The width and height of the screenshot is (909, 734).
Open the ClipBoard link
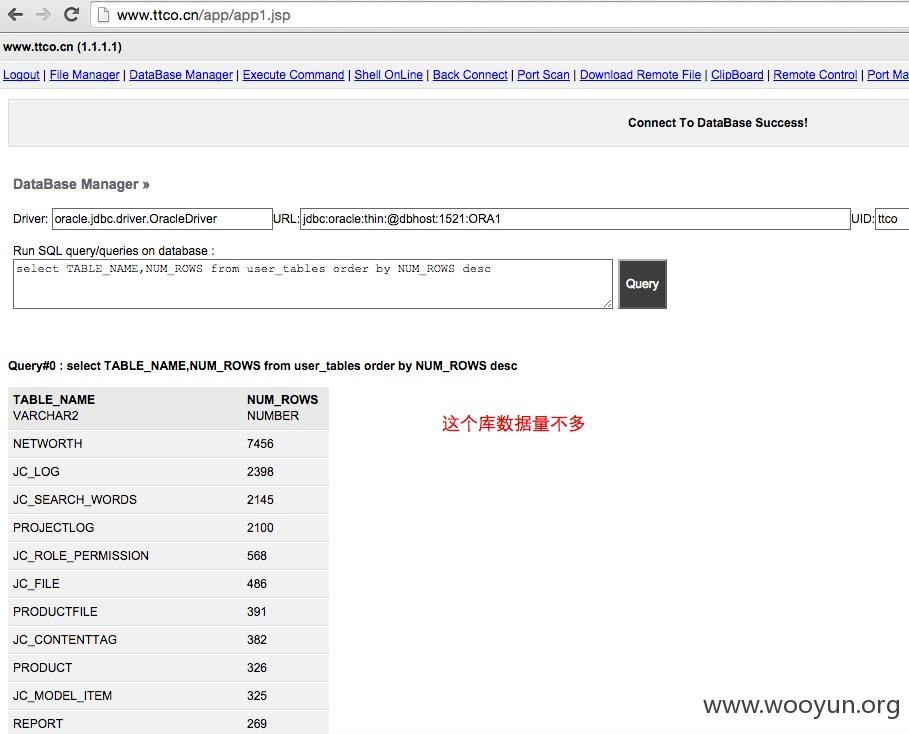pos(737,75)
